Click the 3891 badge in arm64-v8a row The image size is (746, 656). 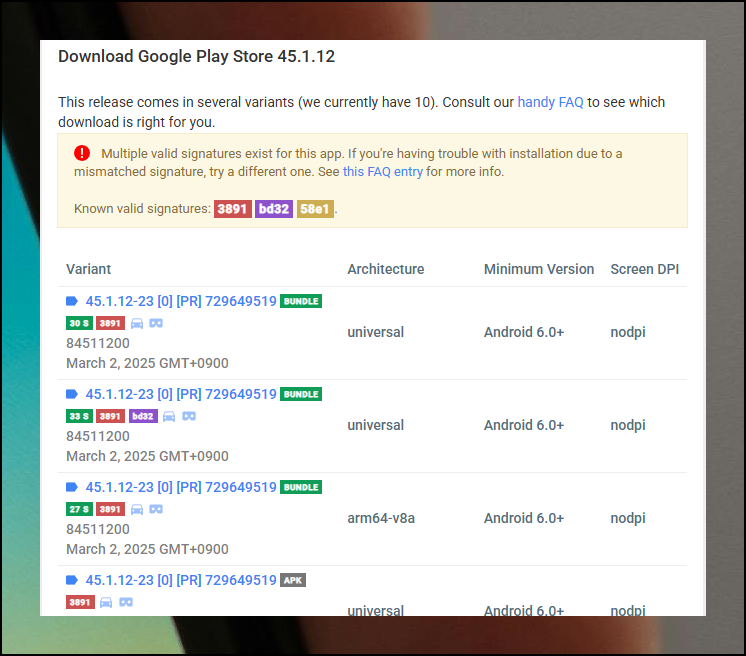click(x=110, y=509)
